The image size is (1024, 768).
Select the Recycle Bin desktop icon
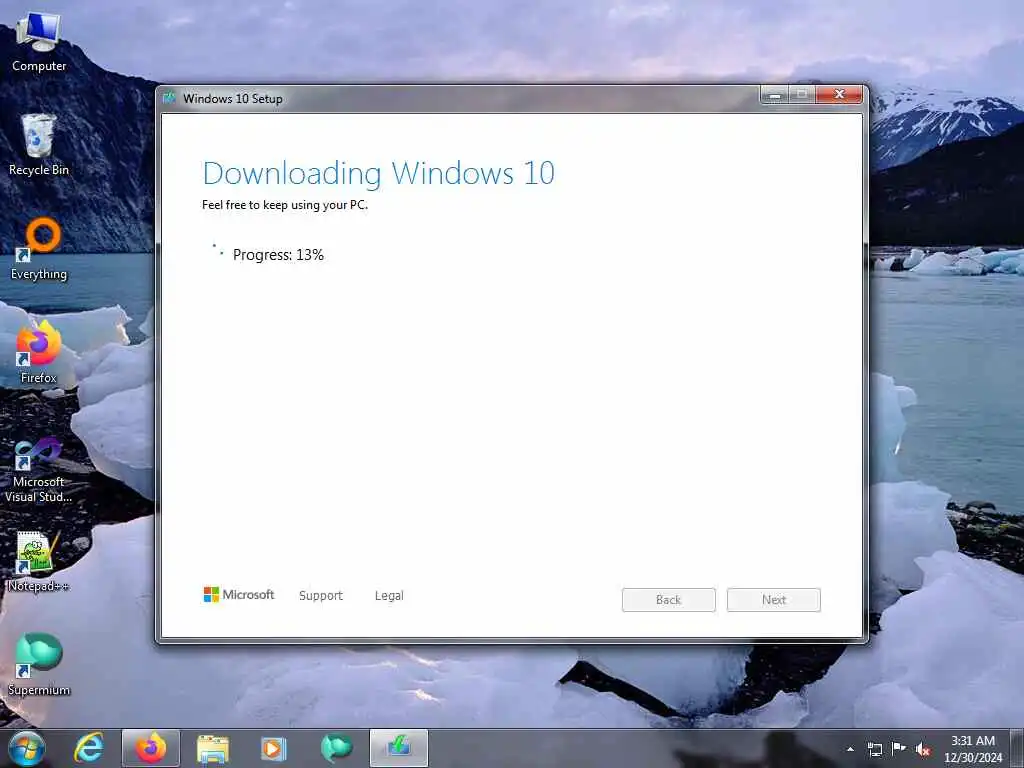click(39, 145)
